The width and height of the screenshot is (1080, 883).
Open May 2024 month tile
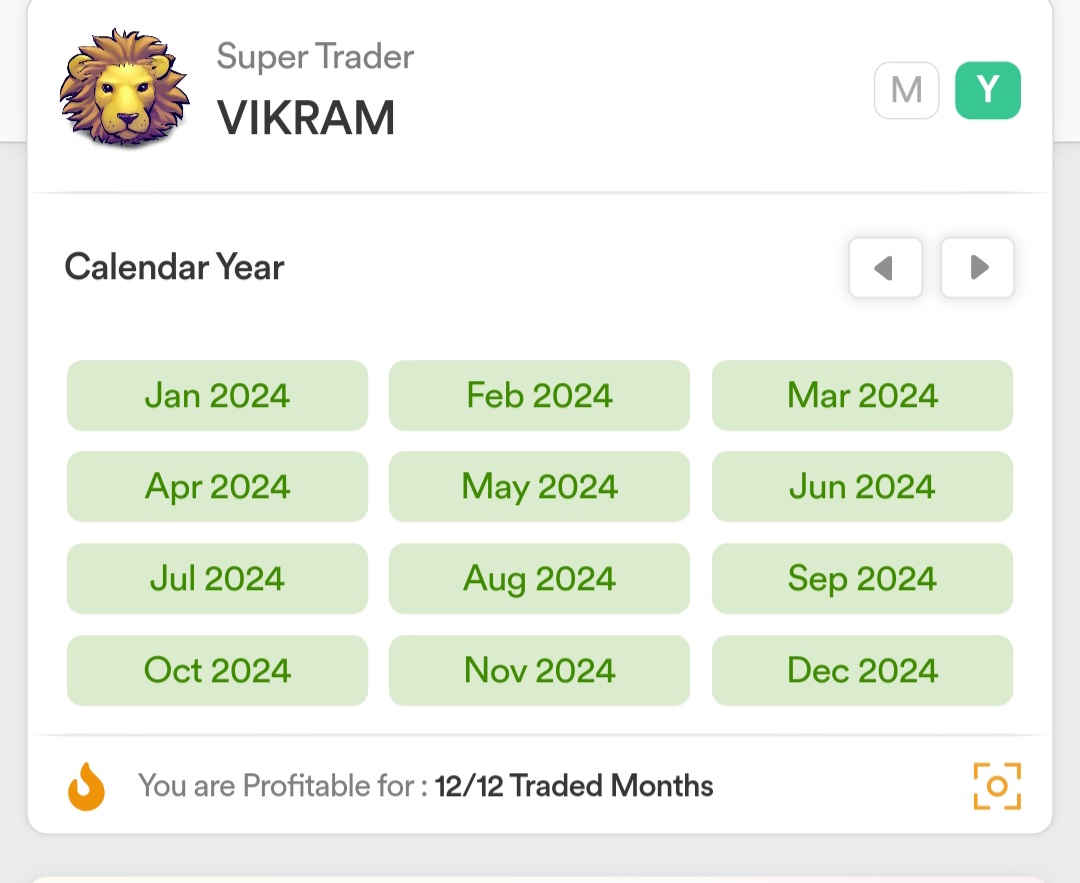click(x=539, y=486)
